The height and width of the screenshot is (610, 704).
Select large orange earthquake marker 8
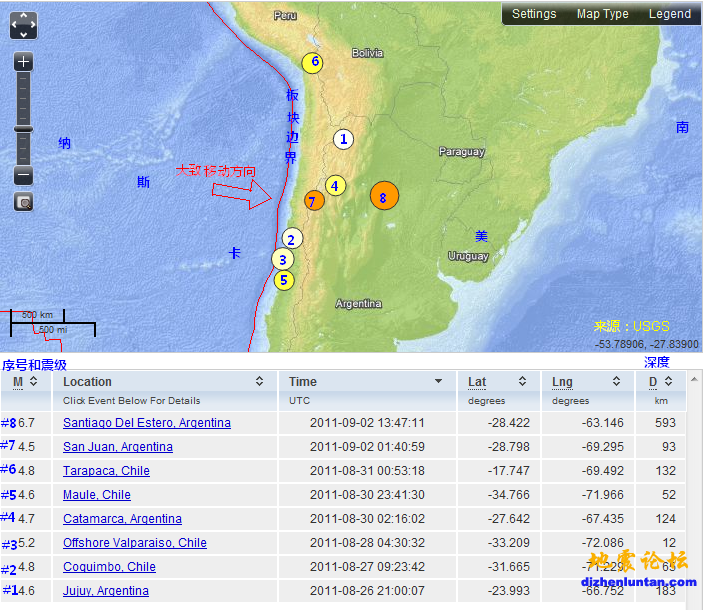click(x=384, y=196)
